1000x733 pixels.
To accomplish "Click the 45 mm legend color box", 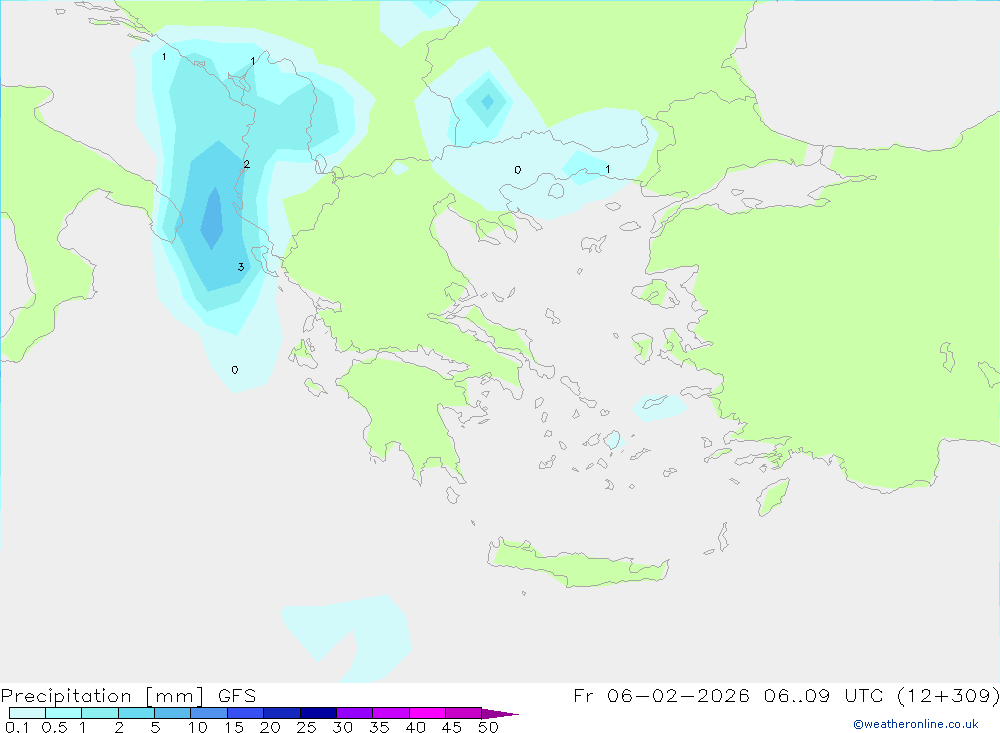I will [x=464, y=713].
